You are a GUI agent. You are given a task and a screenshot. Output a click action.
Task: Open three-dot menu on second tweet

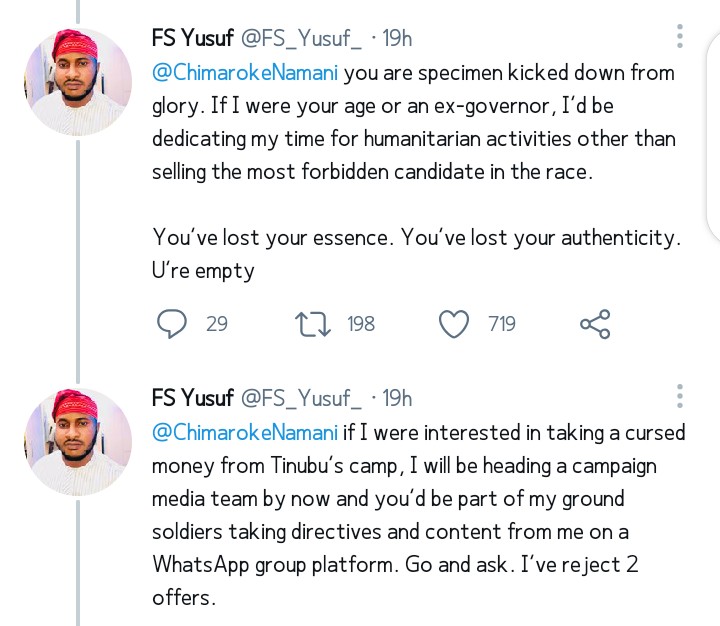pyautogui.click(x=680, y=397)
